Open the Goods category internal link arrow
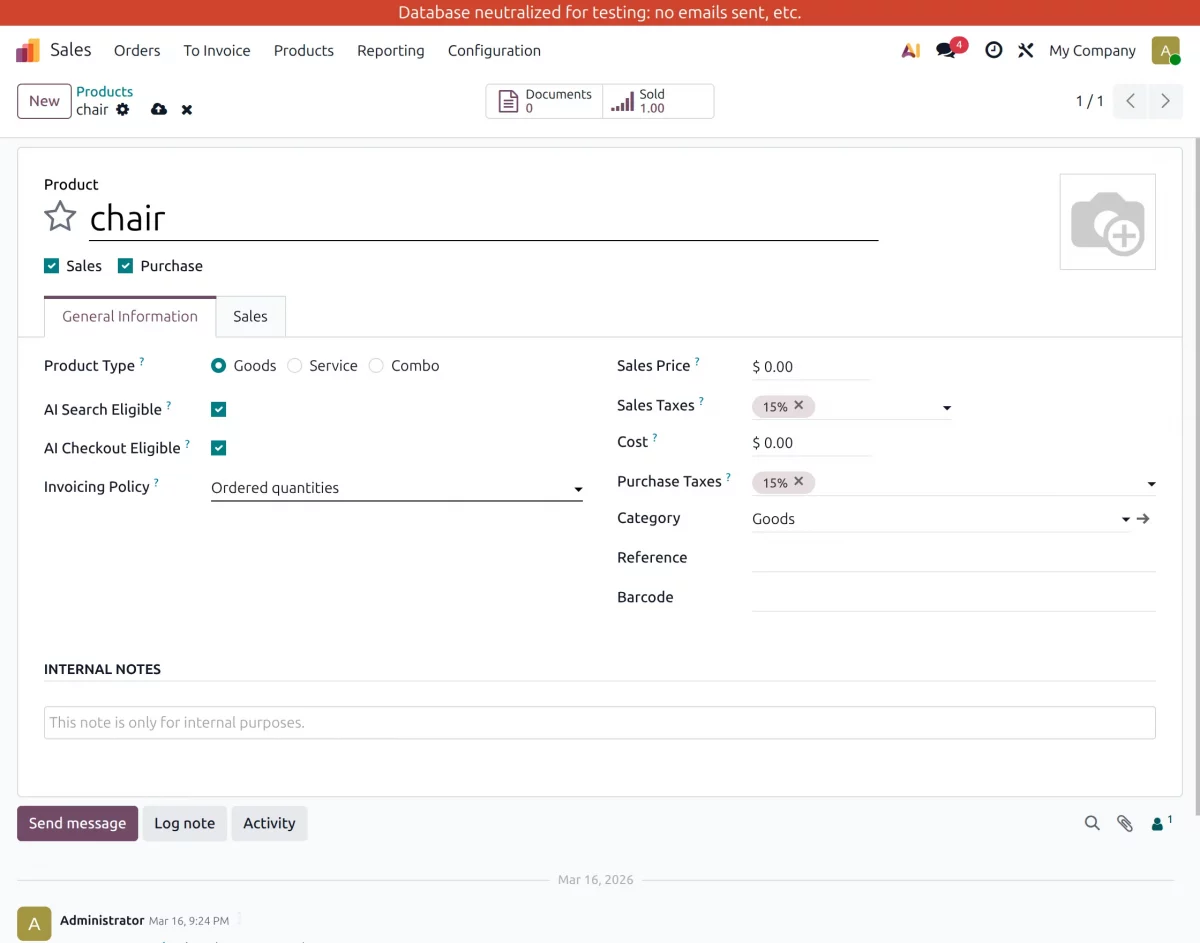Screen dimensions: 1200x943 pyautogui.click(x=1144, y=518)
